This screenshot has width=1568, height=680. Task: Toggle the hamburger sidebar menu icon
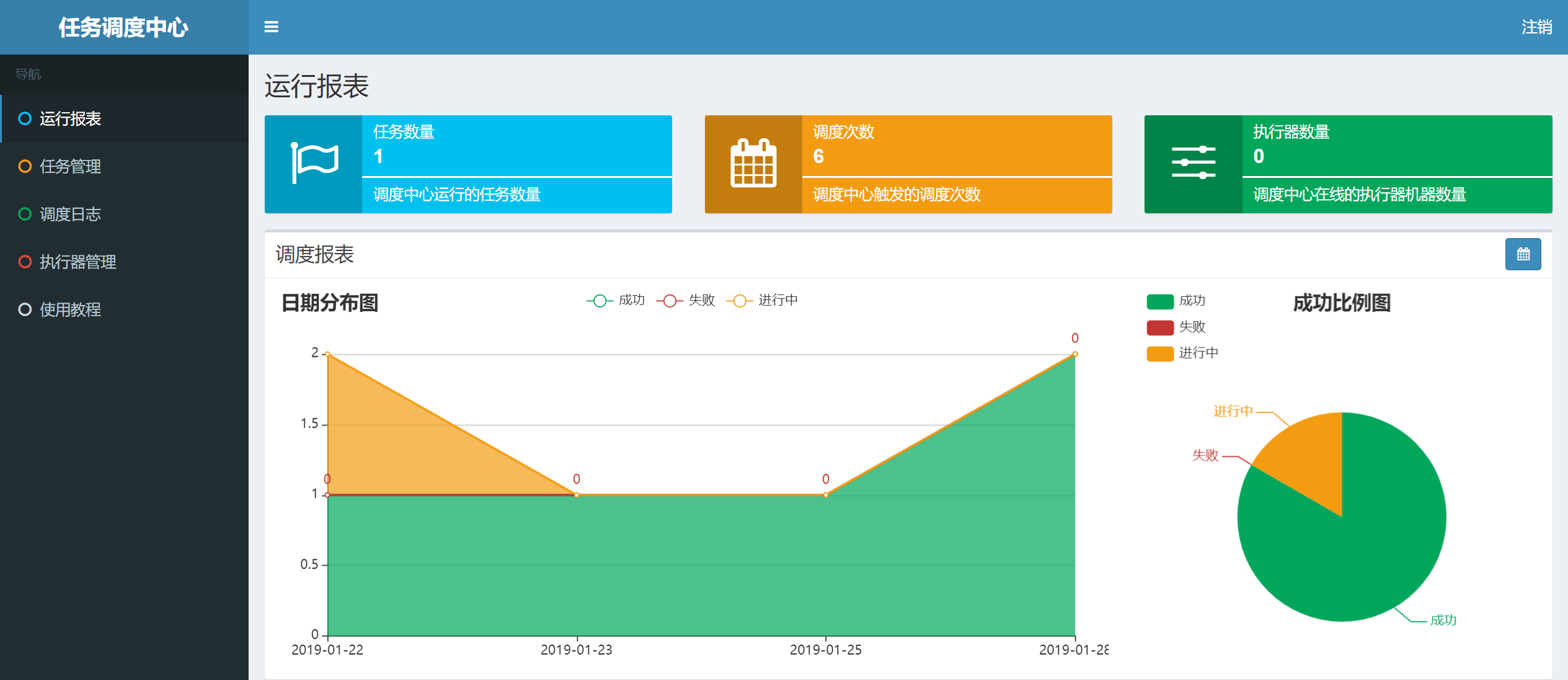coord(271,27)
